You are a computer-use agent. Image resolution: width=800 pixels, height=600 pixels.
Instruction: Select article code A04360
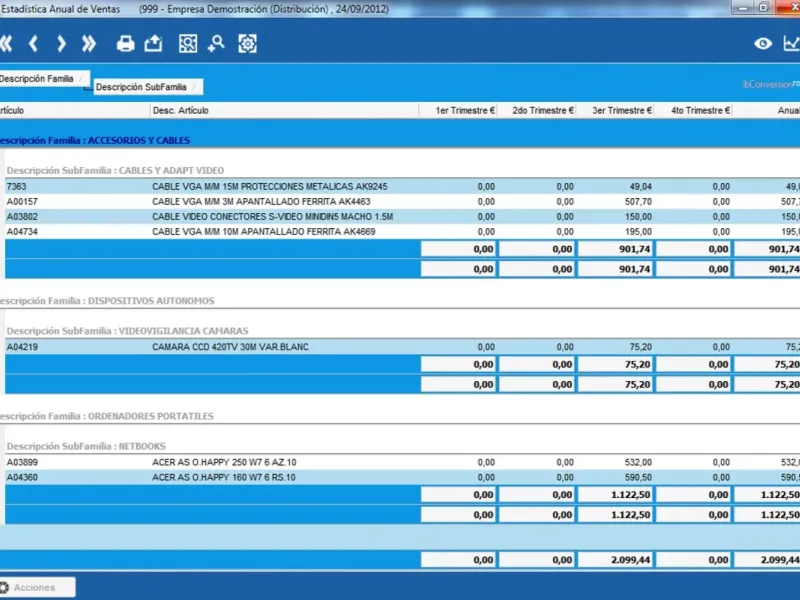(x=22, y=478)
